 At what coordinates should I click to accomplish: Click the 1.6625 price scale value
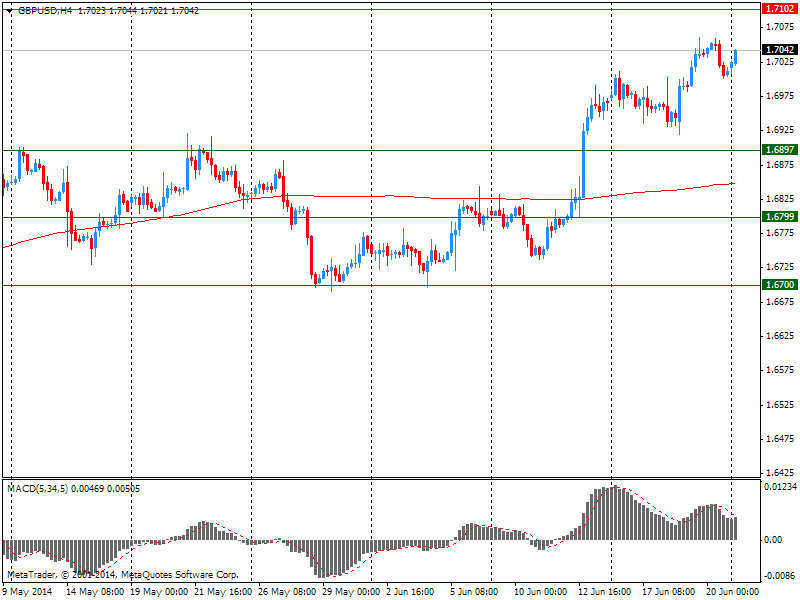pos(781,336)
